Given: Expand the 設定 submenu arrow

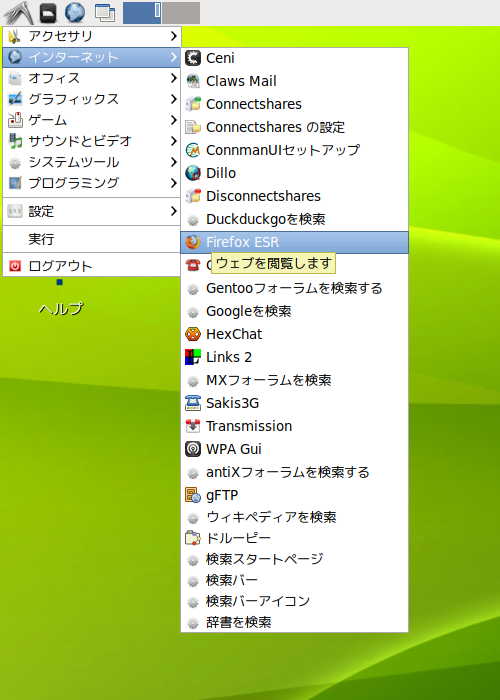Looking at the screenshot, I should pyautogui.click(x=174, y=211).
